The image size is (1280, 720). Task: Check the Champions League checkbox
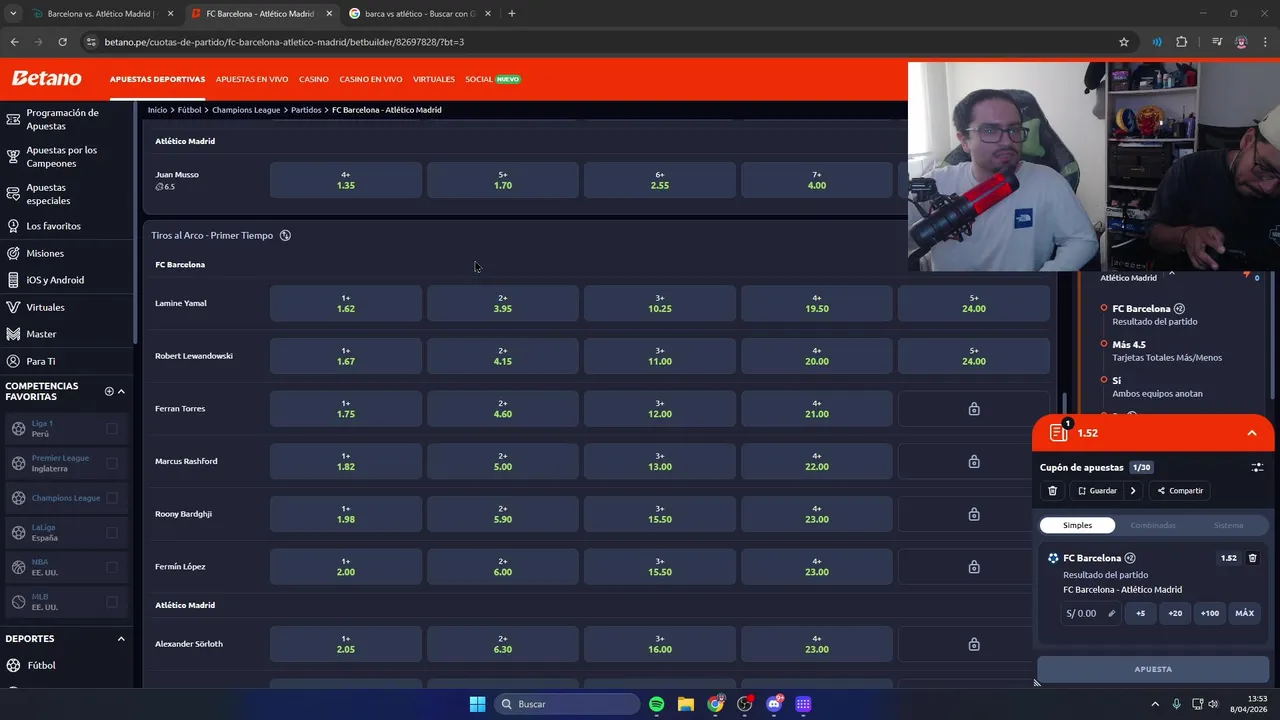coord(112,498)
